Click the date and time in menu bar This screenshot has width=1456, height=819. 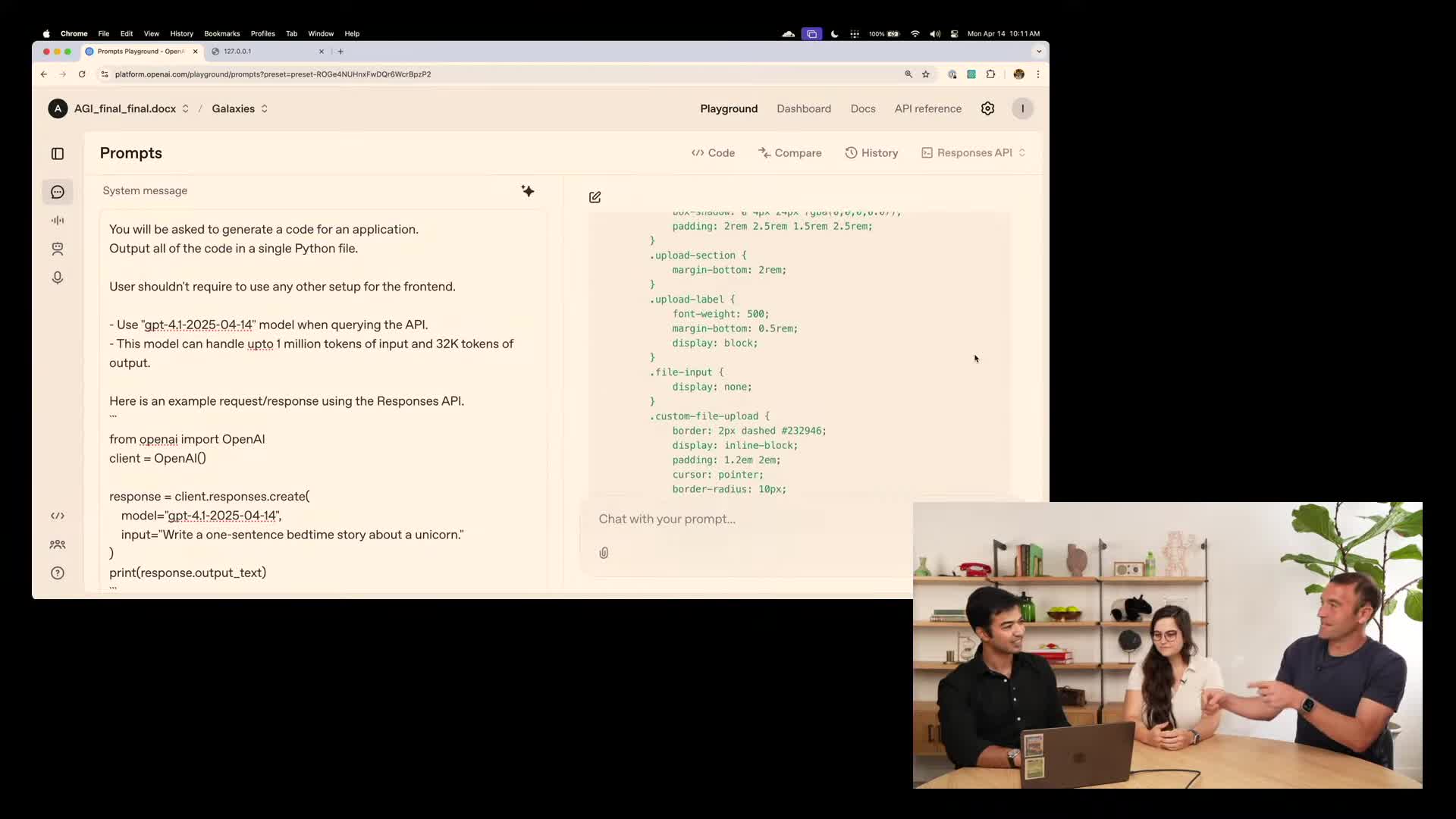[1003, 34]
